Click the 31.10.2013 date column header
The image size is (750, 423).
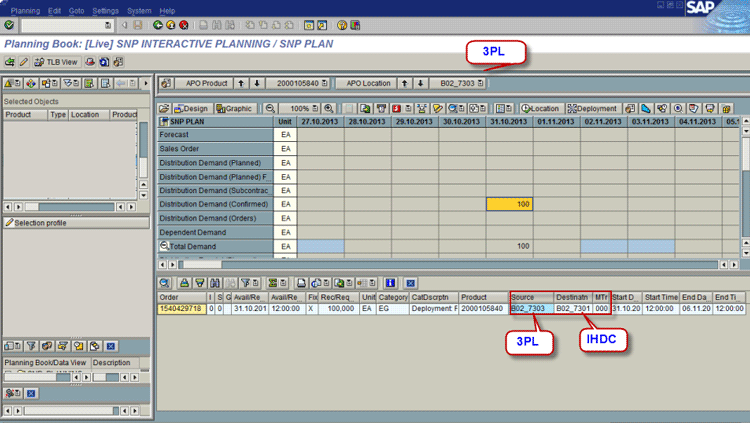click(x=509, y=122)
